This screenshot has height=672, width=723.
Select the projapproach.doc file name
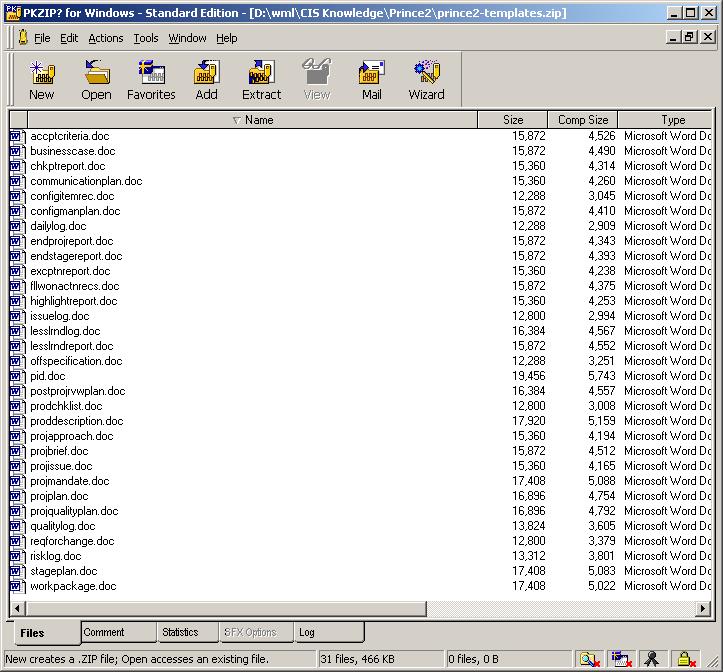pos(71,436)
